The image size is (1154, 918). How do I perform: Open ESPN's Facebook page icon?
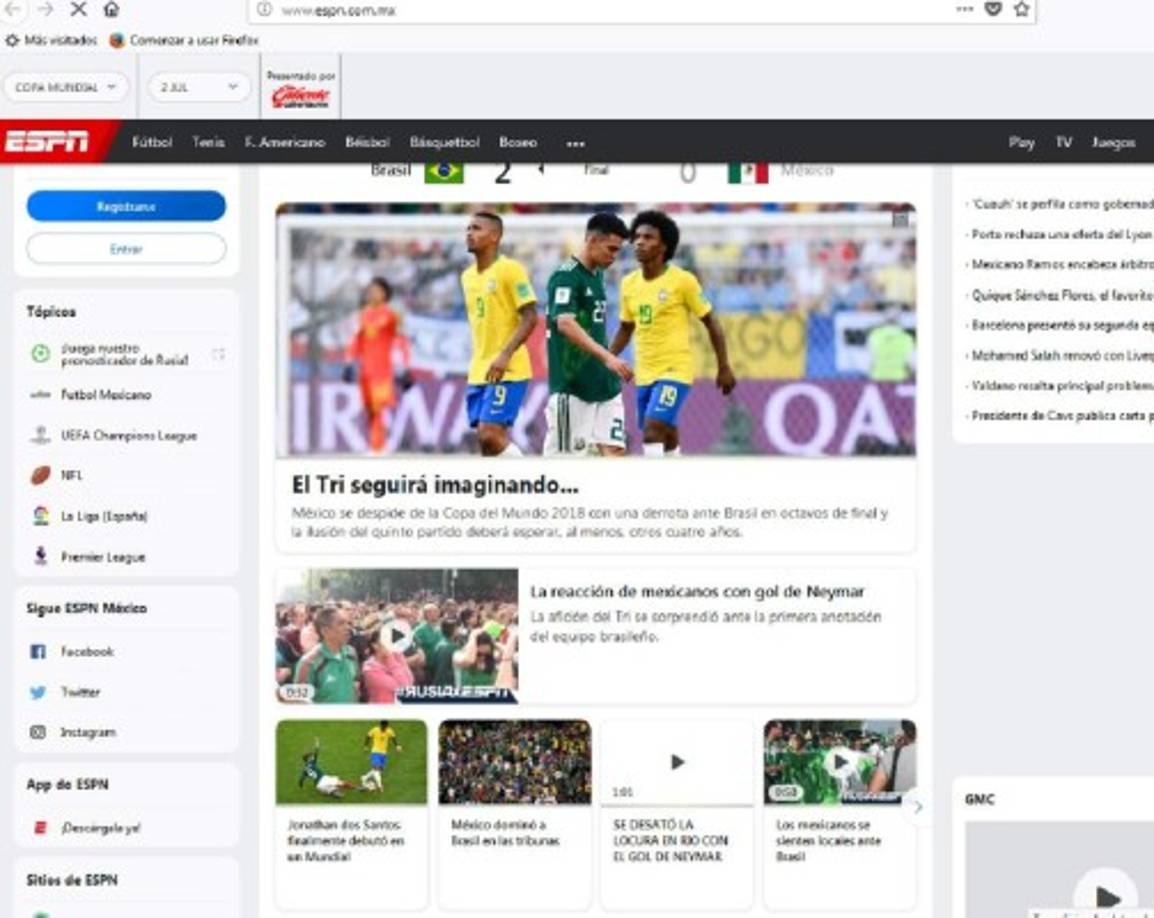coord(40,651)
